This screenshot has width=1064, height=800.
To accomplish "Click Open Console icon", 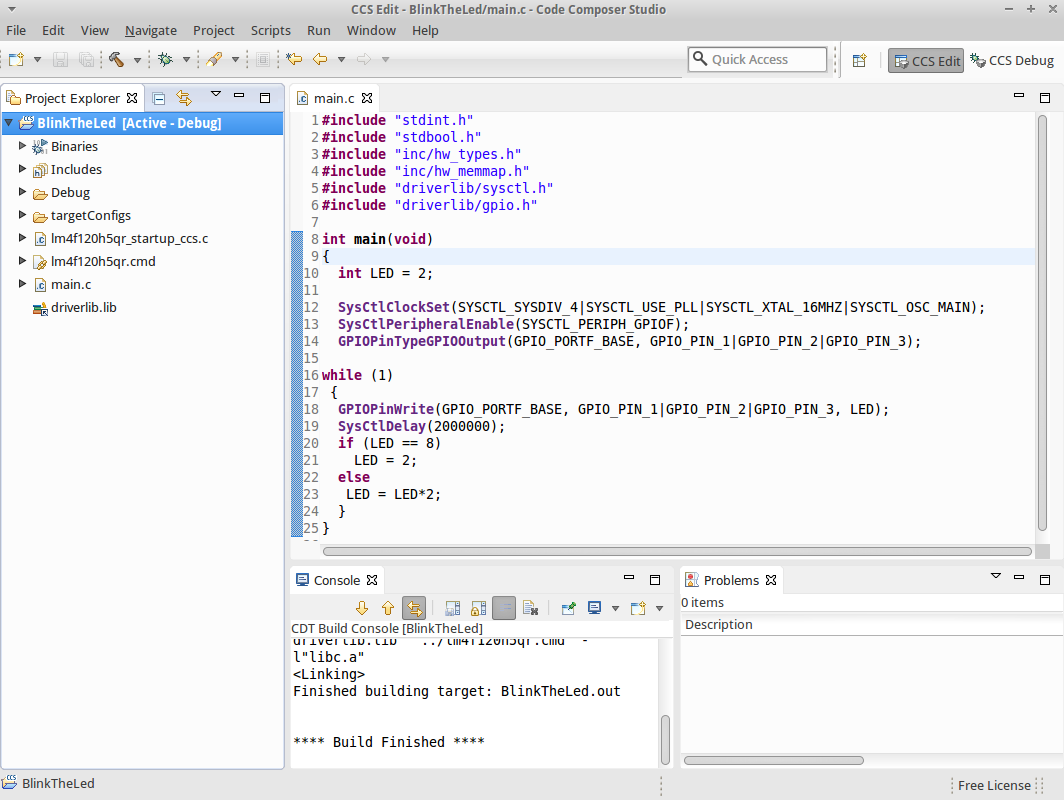I will (638, 608).
